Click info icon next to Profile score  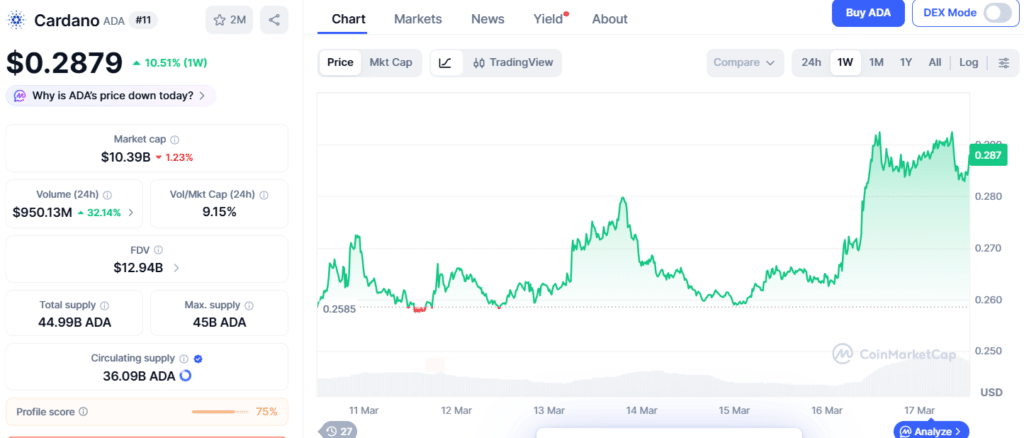[x=83, y=412]
